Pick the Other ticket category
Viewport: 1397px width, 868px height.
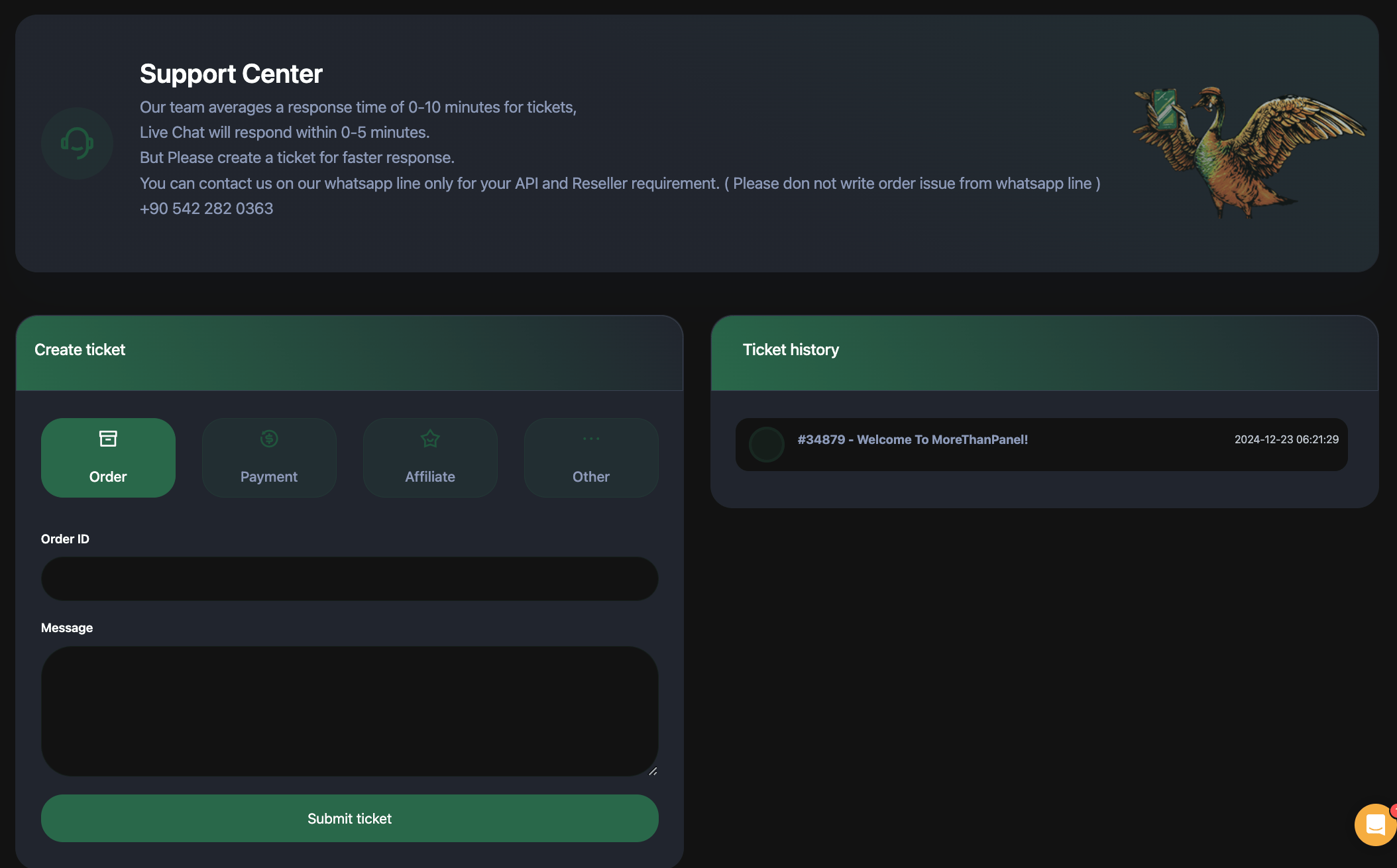tap(591, 476)
